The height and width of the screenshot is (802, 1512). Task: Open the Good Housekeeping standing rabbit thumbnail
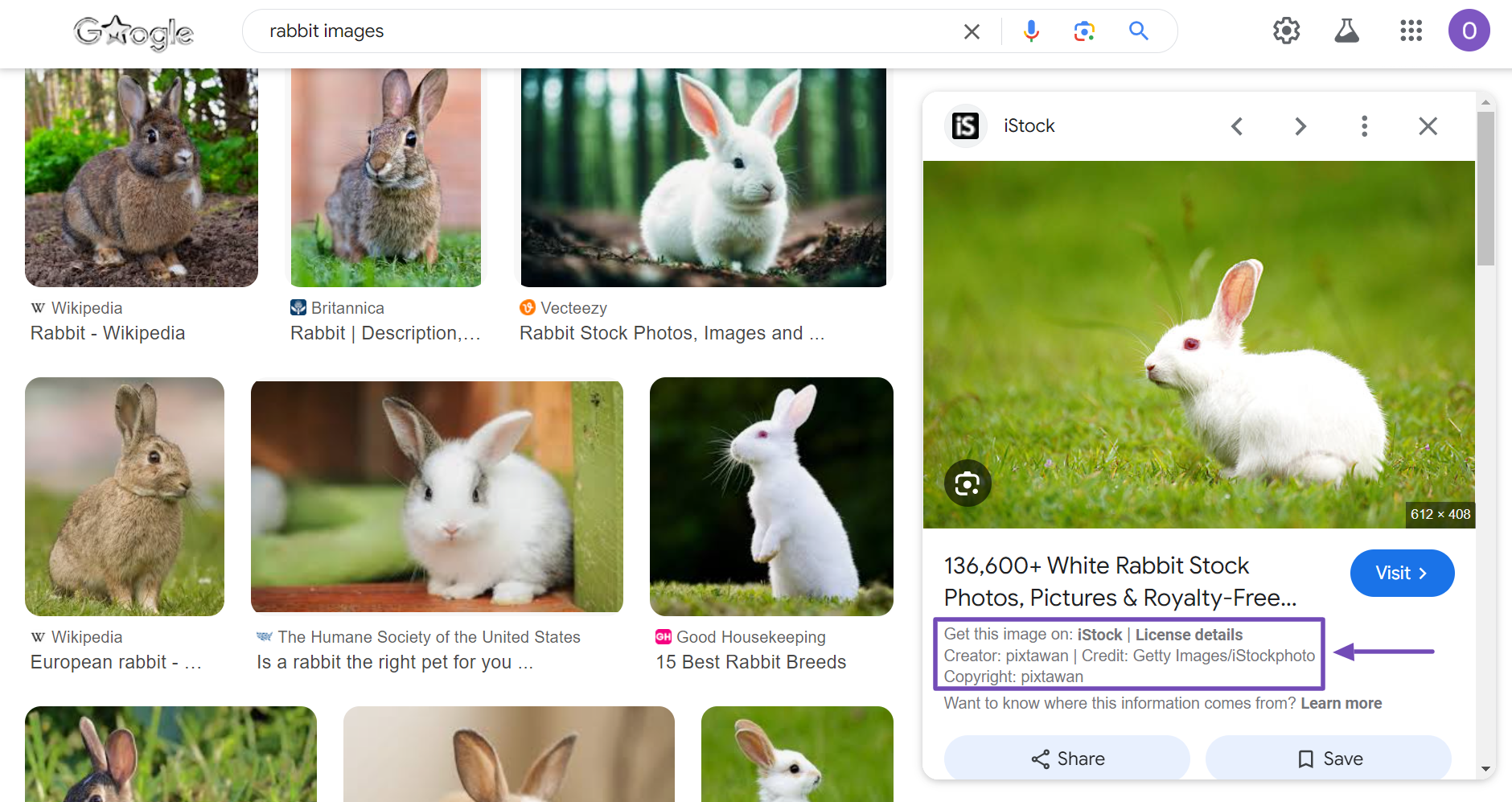pos(771,496)
